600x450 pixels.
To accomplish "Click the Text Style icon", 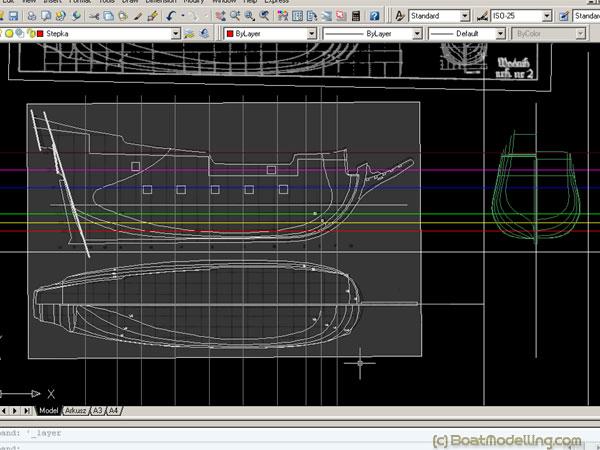I will point(400,16).
